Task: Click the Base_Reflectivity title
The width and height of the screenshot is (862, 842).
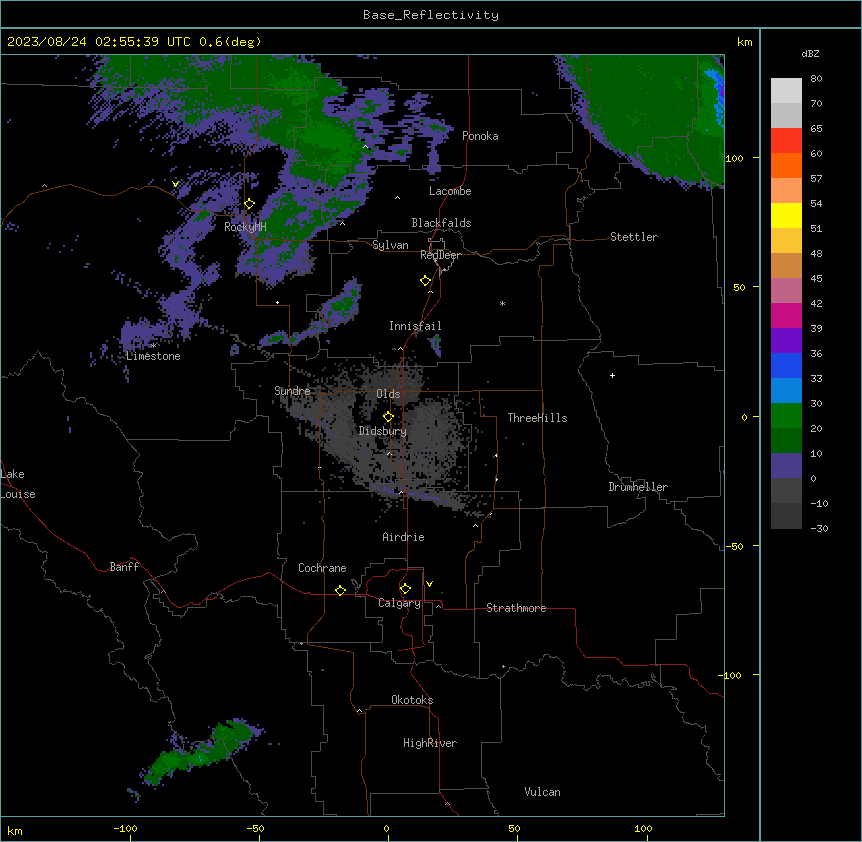Action: click(431, 15)
